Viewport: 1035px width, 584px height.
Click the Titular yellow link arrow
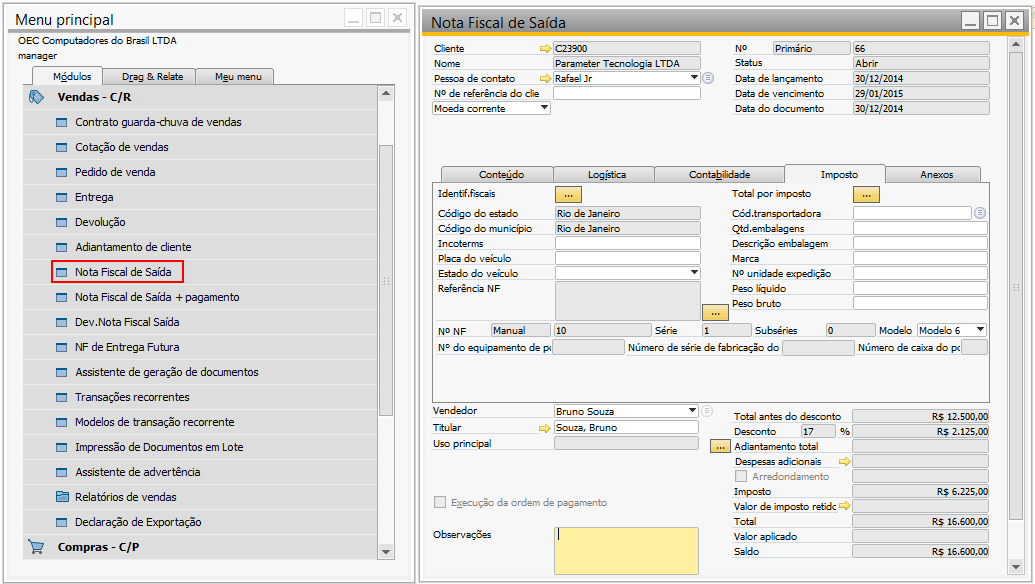point(545,428)
